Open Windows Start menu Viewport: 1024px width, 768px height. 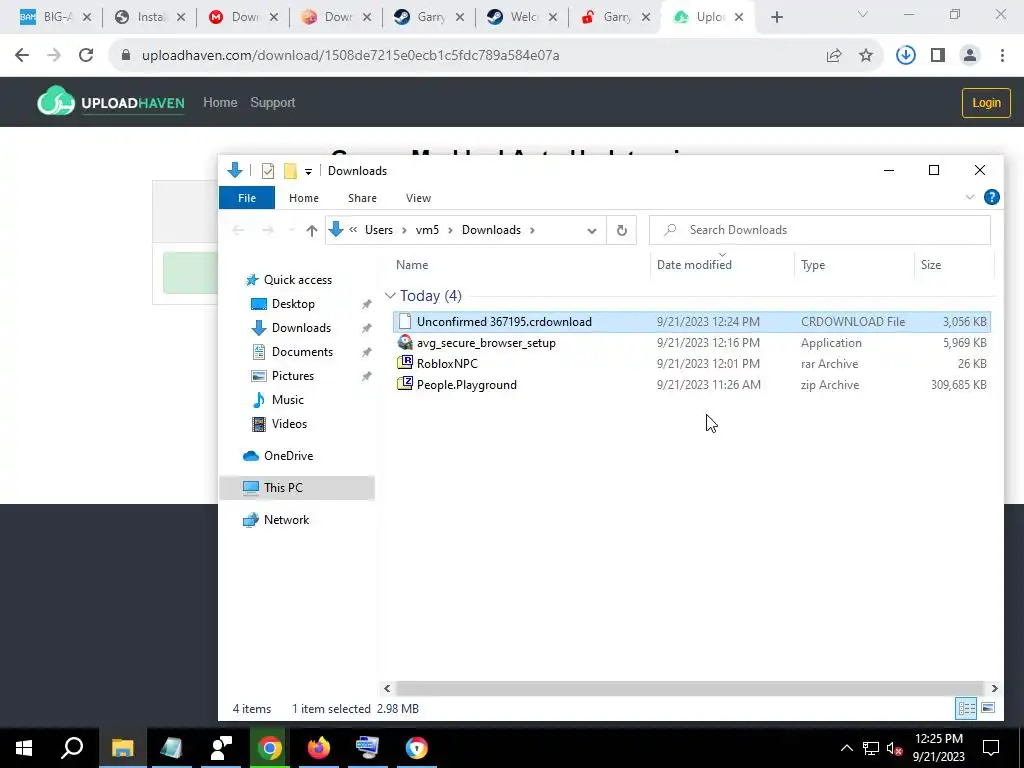click(24, 748)
